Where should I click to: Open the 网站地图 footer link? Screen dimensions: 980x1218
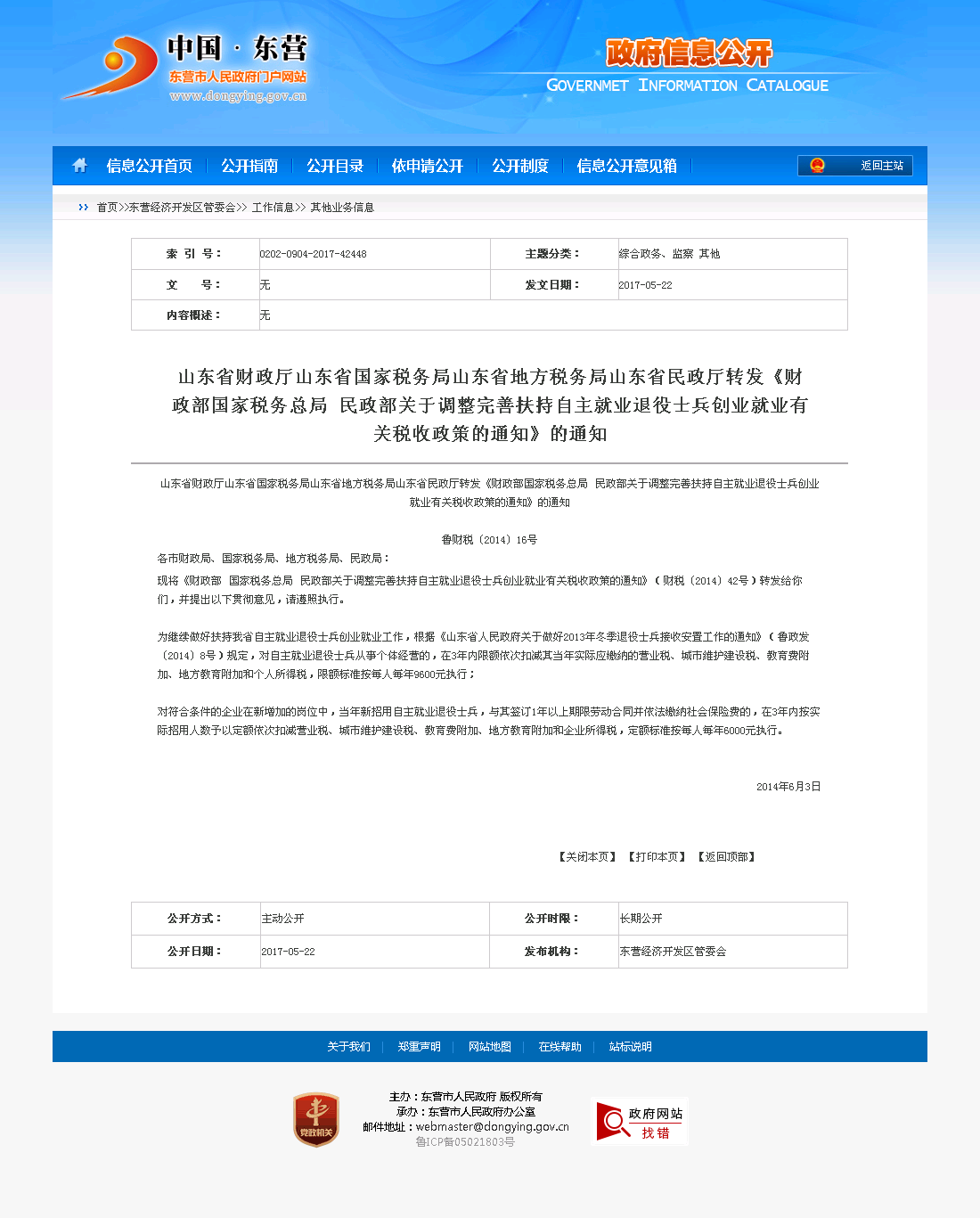coord(490,1047)
